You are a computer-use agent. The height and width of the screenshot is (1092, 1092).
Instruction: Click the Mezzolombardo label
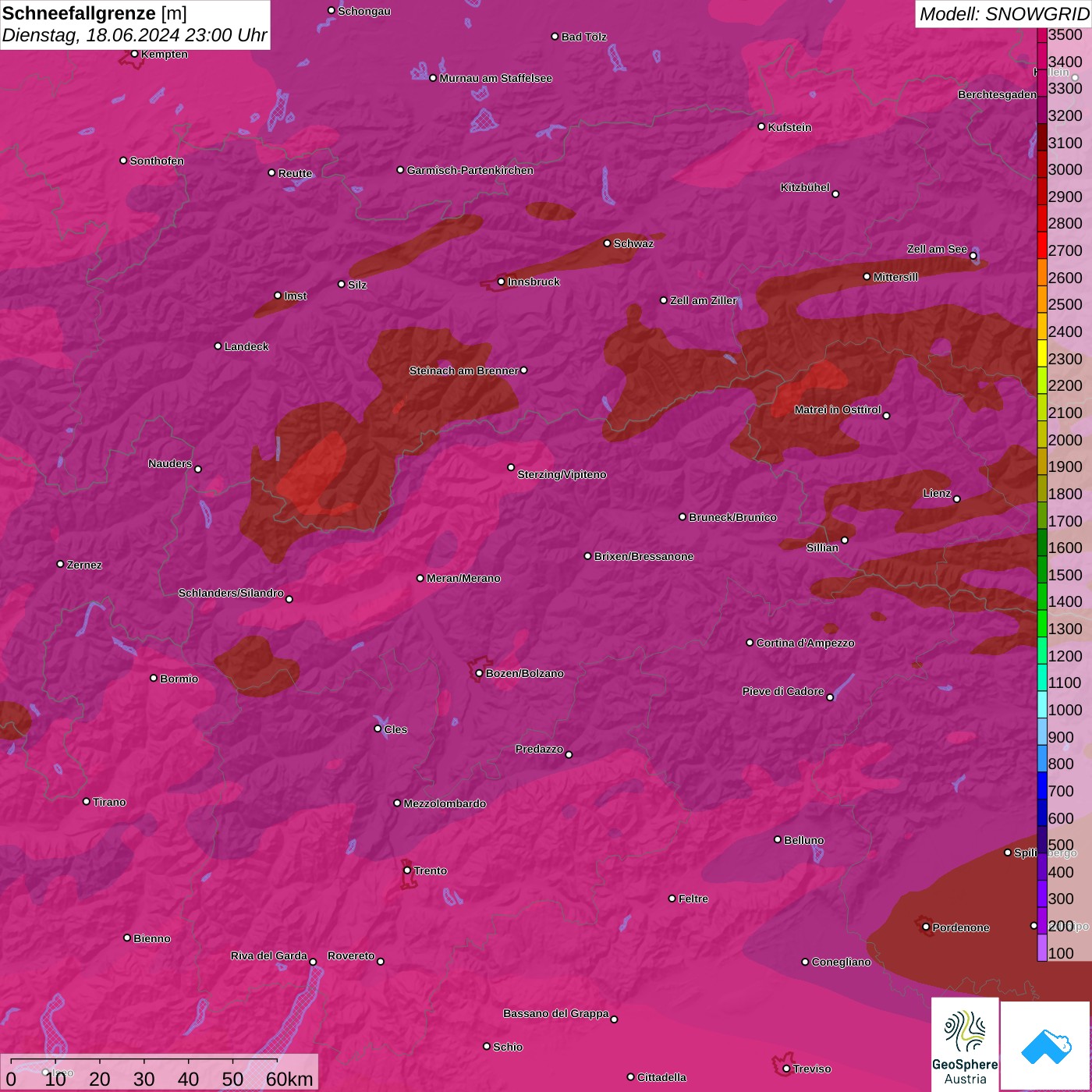coord(445,803)
